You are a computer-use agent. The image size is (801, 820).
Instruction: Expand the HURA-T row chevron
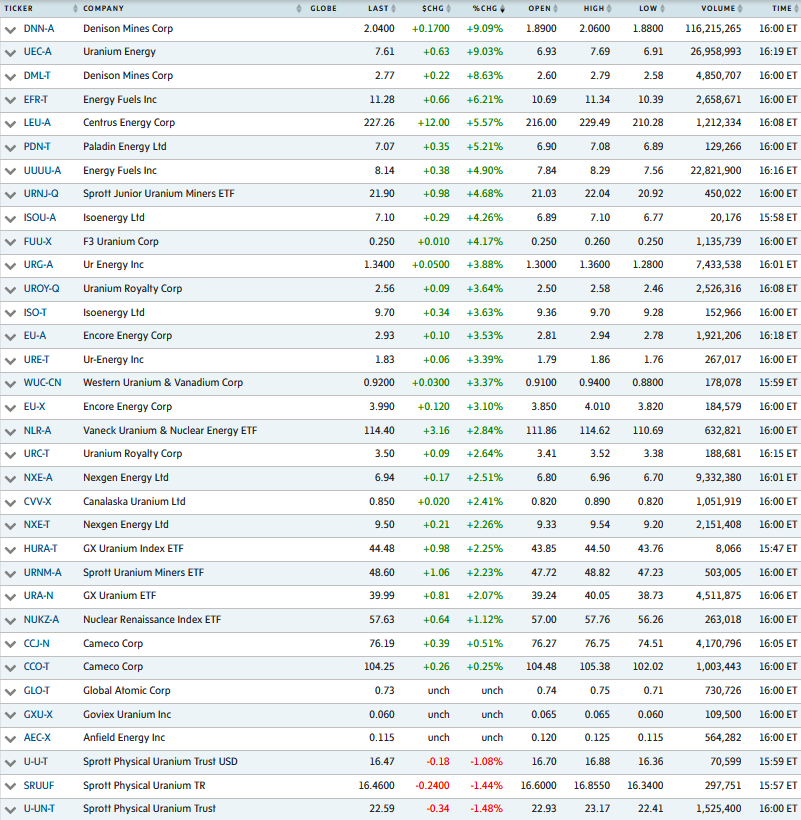pos(10,550)
